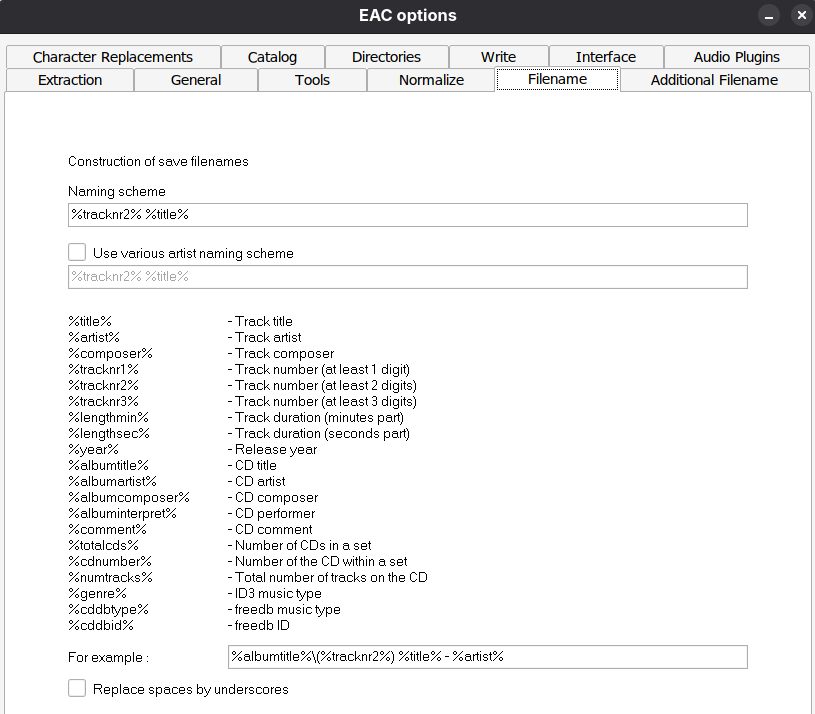Click the Naming scheme input field
Screen dimensions: 815x714
(407, 215)
